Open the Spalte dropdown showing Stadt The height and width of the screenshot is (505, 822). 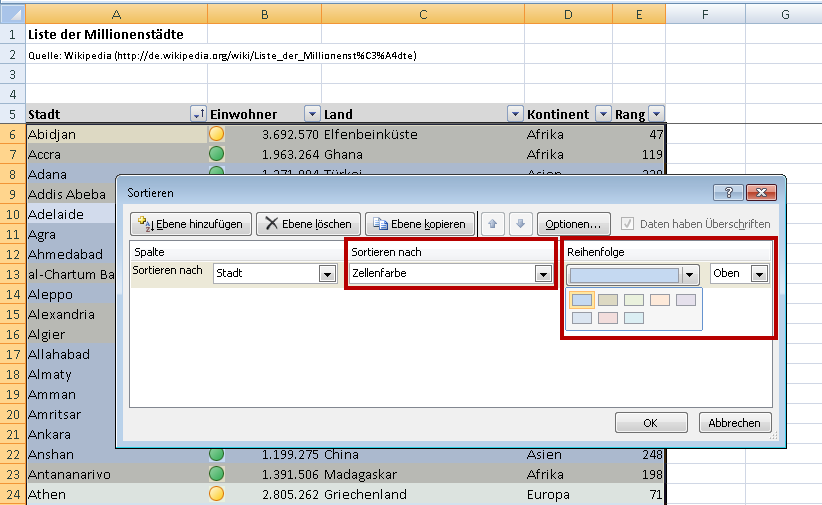[326, 274]
